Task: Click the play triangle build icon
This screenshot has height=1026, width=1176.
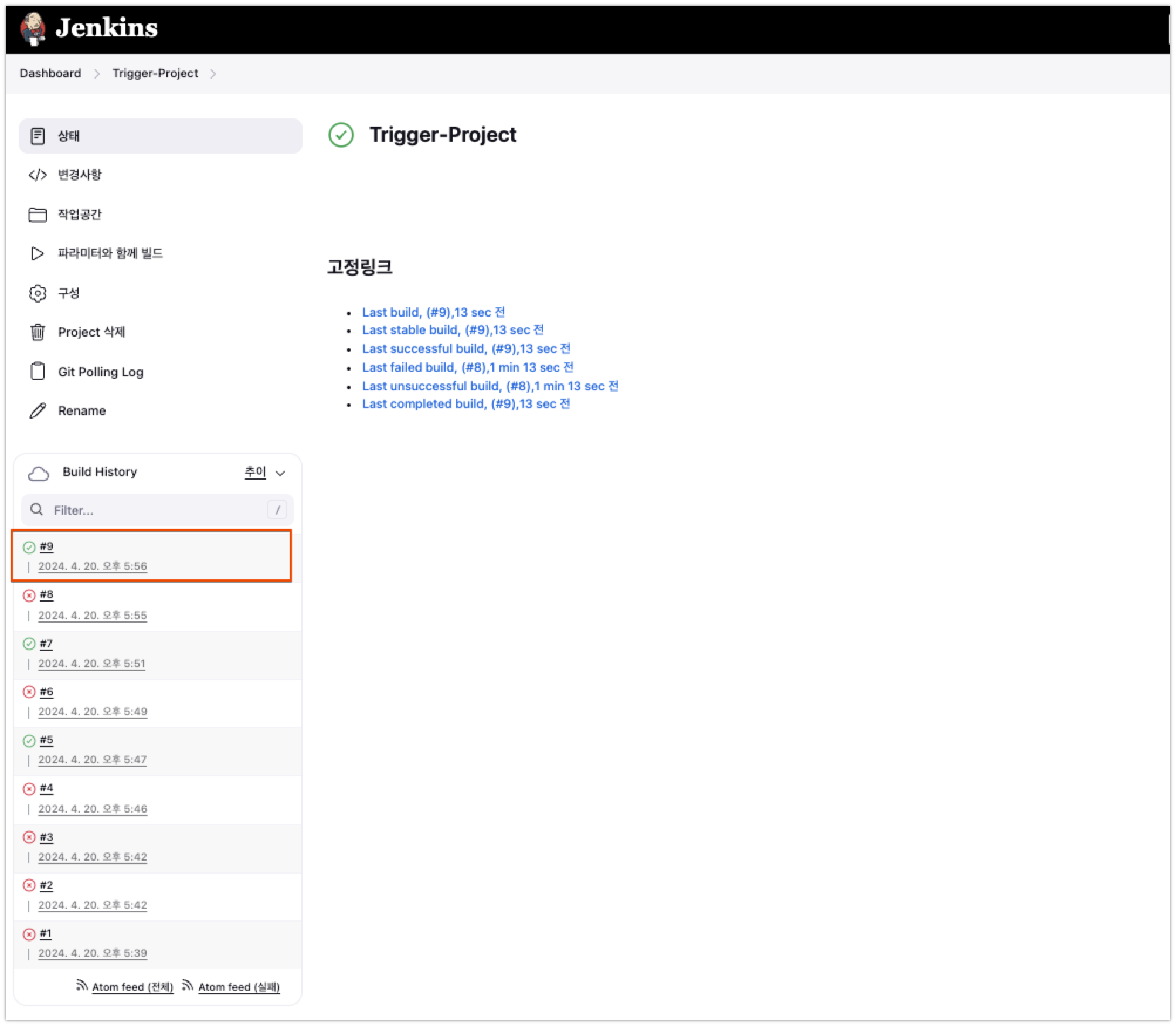Action: [38, 253]
